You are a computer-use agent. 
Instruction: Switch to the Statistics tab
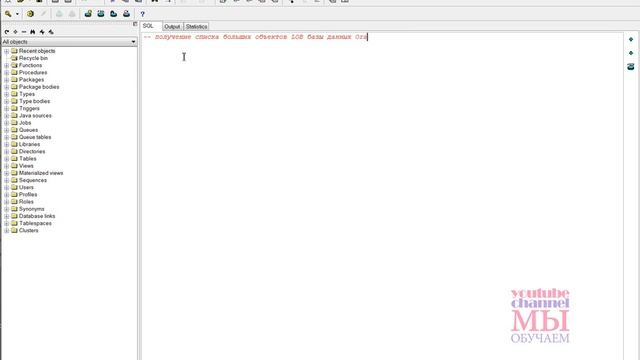[196, 27]
